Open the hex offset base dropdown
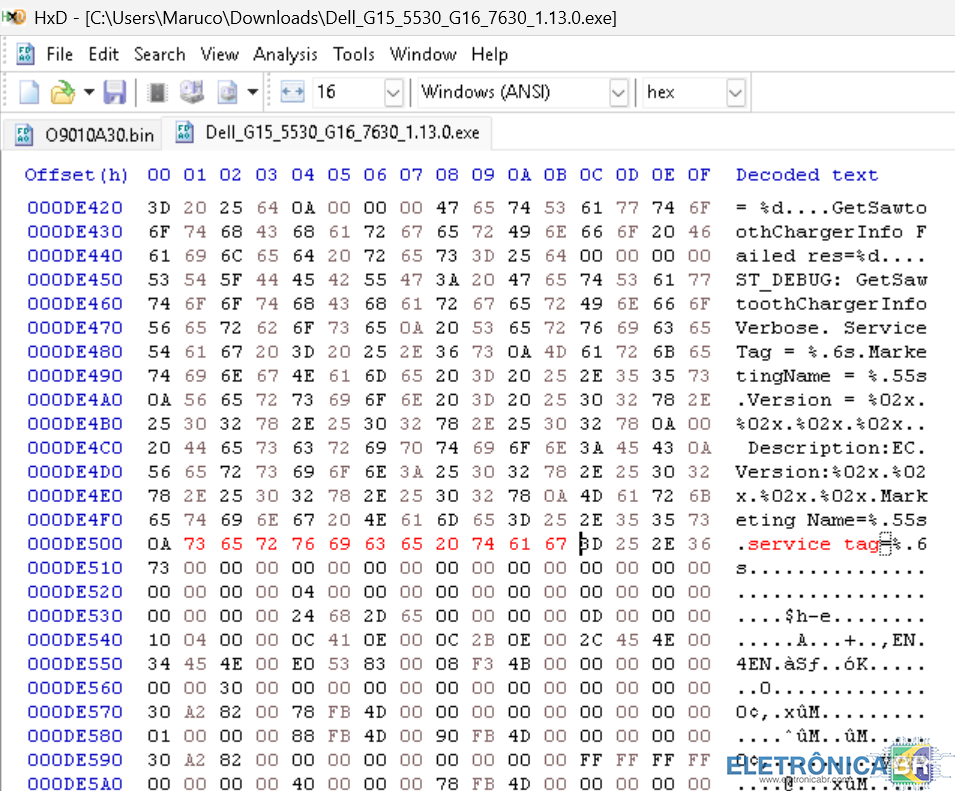The width and height of the screenshot is (955, 791). [x=735, y=93]
